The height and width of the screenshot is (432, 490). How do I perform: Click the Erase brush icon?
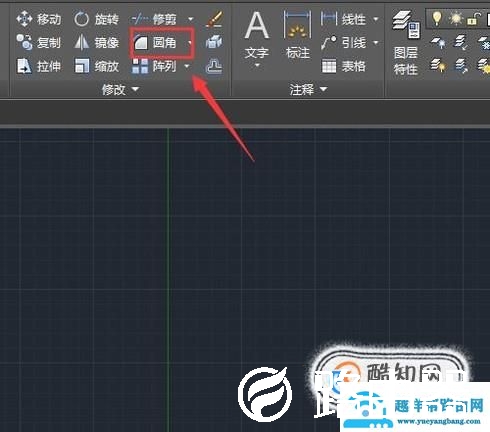pos(214,19)
